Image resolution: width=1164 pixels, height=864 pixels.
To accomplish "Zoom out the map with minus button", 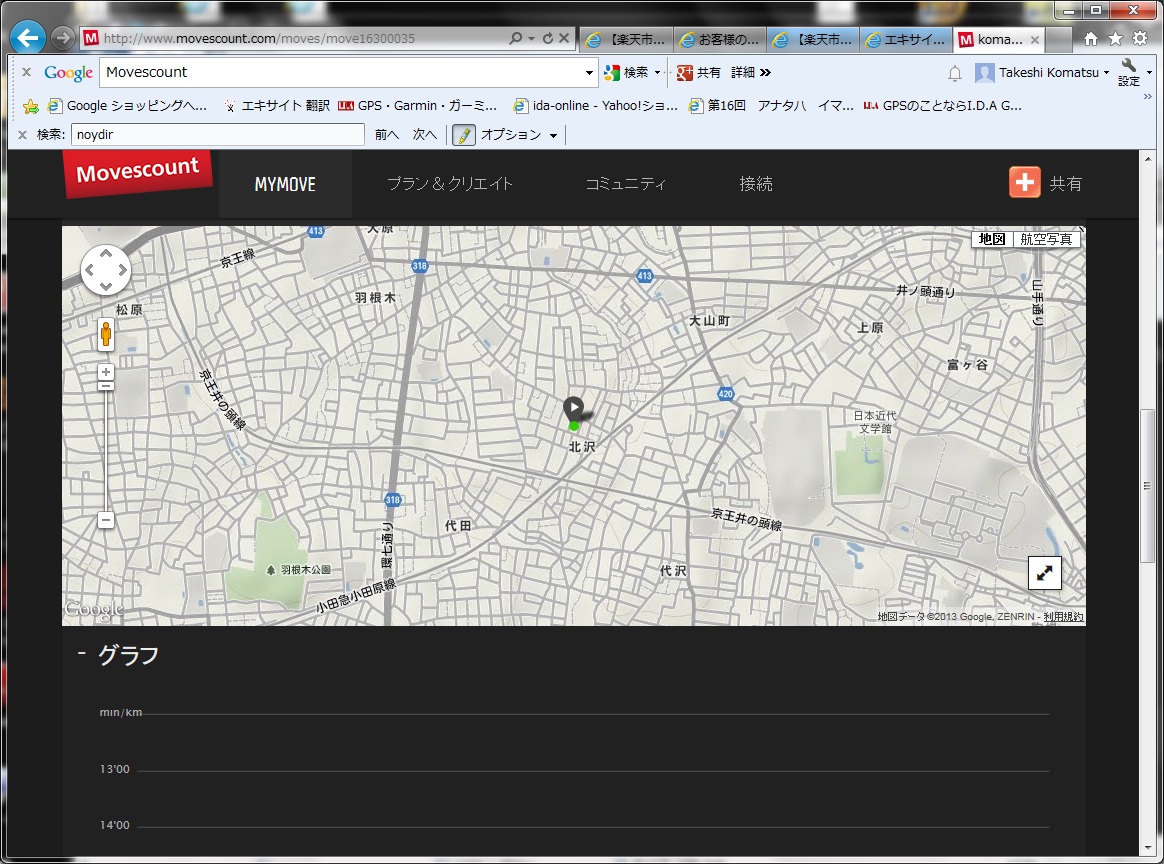I will click(106, 520).
